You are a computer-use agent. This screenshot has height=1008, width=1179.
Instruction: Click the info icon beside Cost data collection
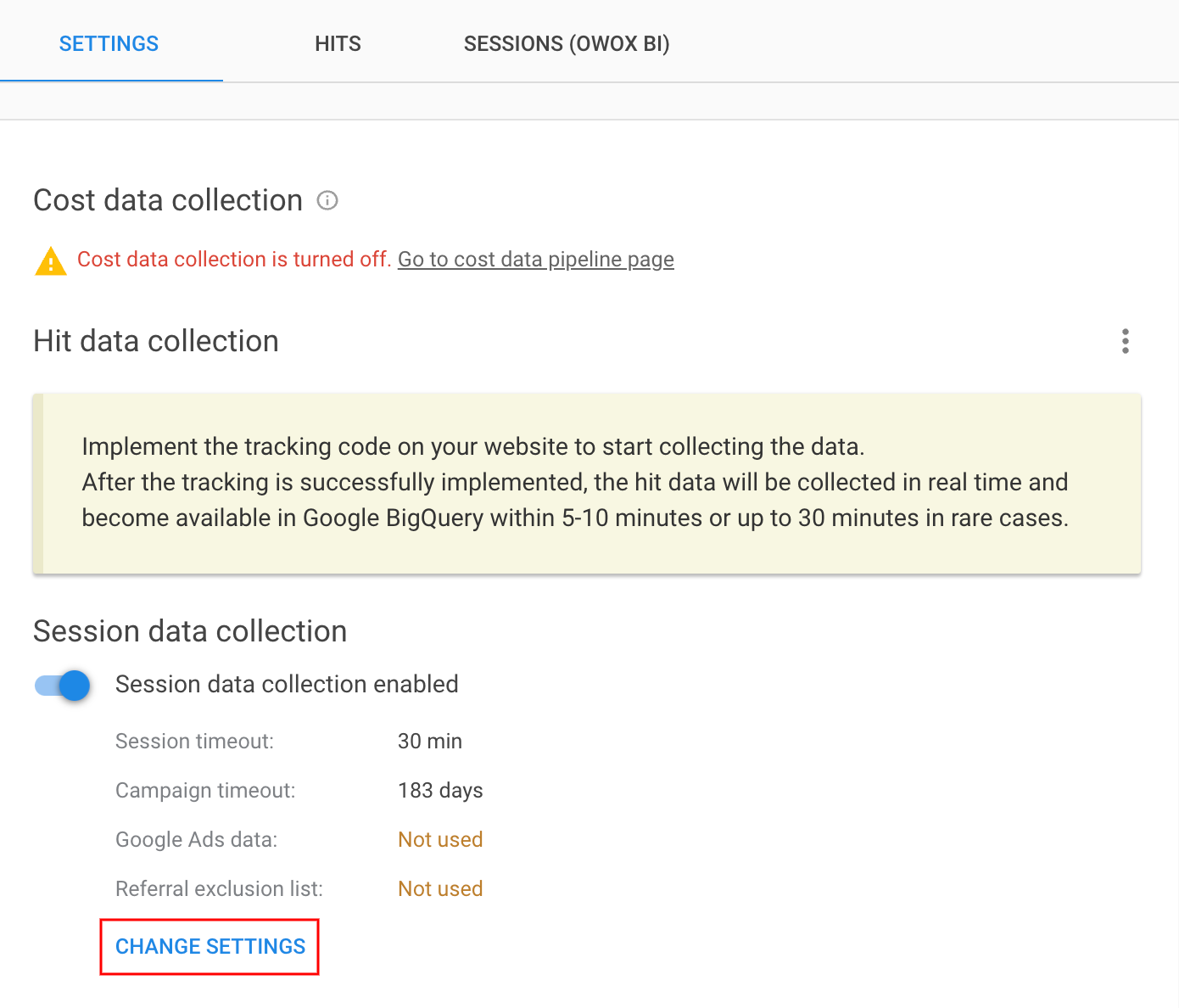coord(327,200)
